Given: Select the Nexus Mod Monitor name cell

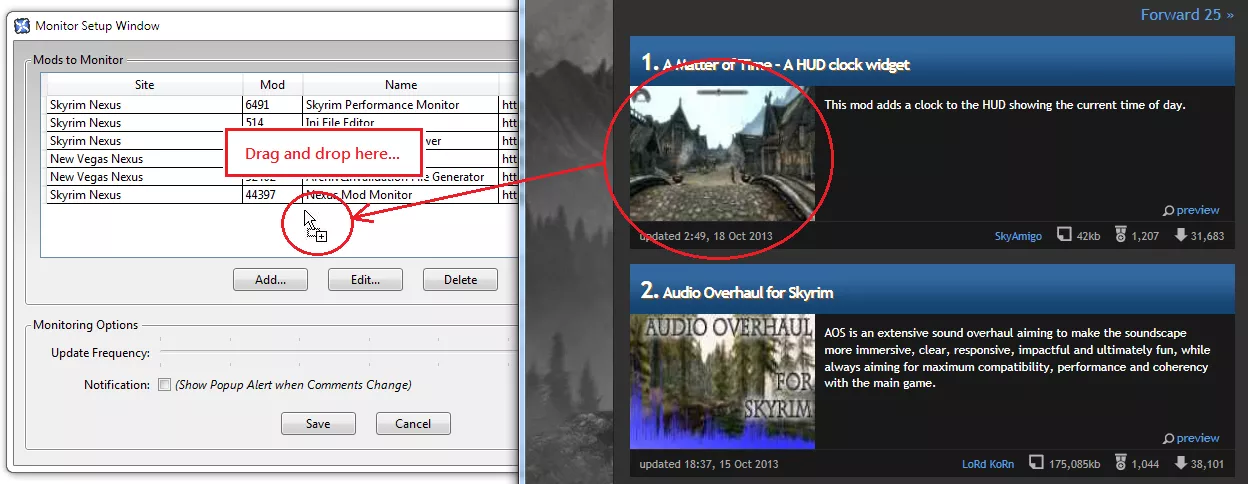Looking at the screenshot, I should 400,195.
